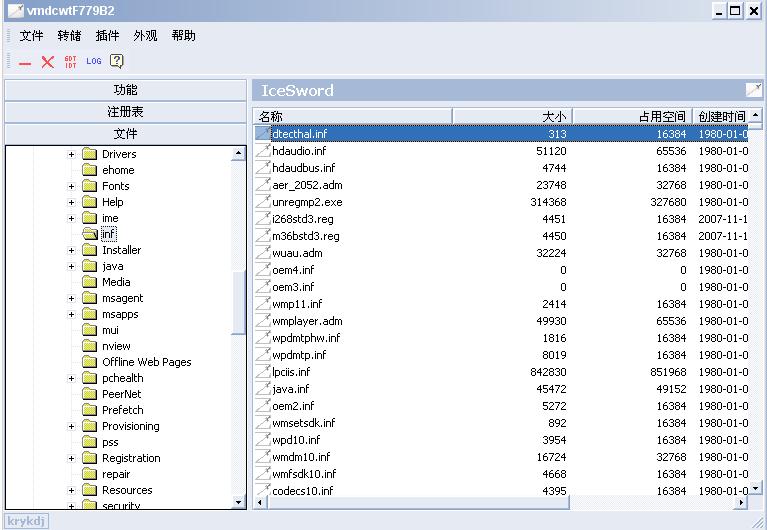Sort by the 名称 column header
The image size is (767, 530).
[353, 116]
